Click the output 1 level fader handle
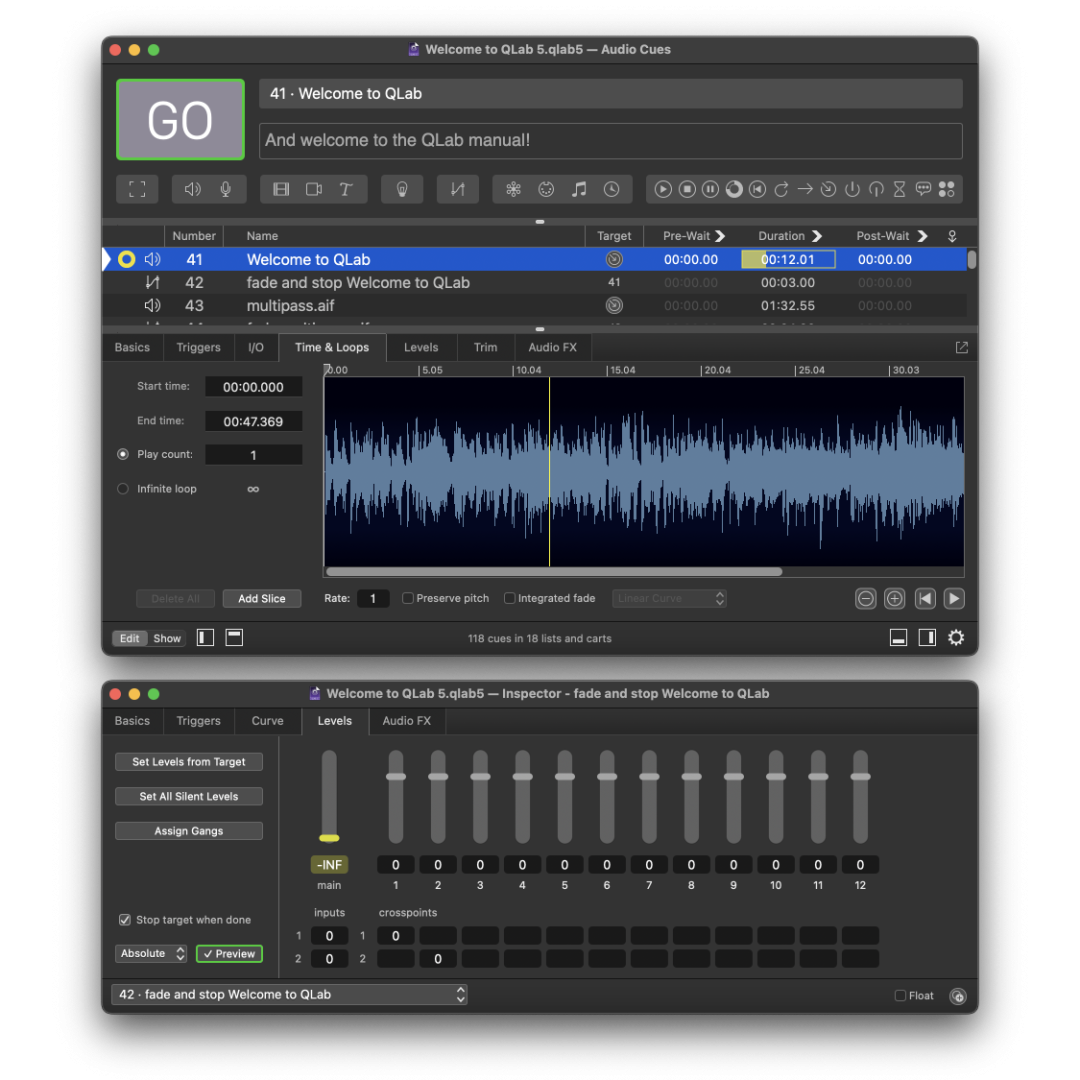 [x=395, y=777]
